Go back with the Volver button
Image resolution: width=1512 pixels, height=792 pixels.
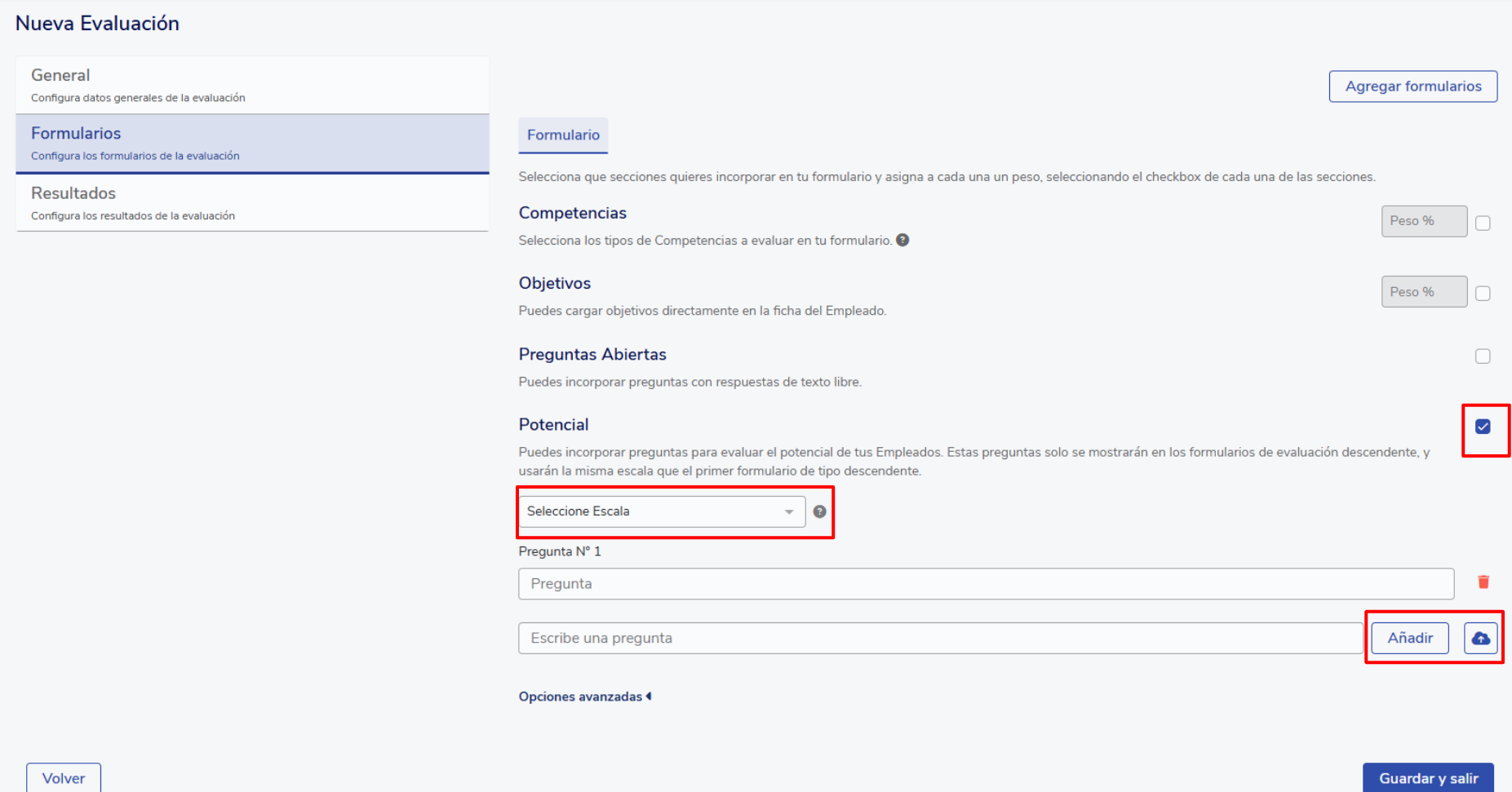pos(64,778)
